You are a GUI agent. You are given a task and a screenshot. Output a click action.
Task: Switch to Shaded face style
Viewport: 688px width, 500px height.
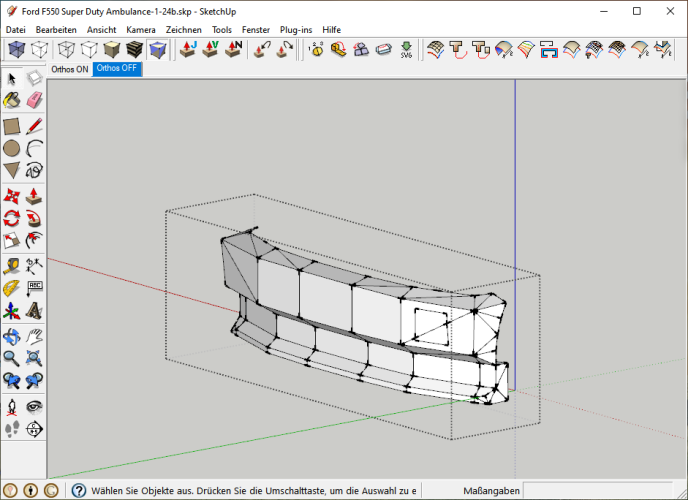[x=112, y=50]
